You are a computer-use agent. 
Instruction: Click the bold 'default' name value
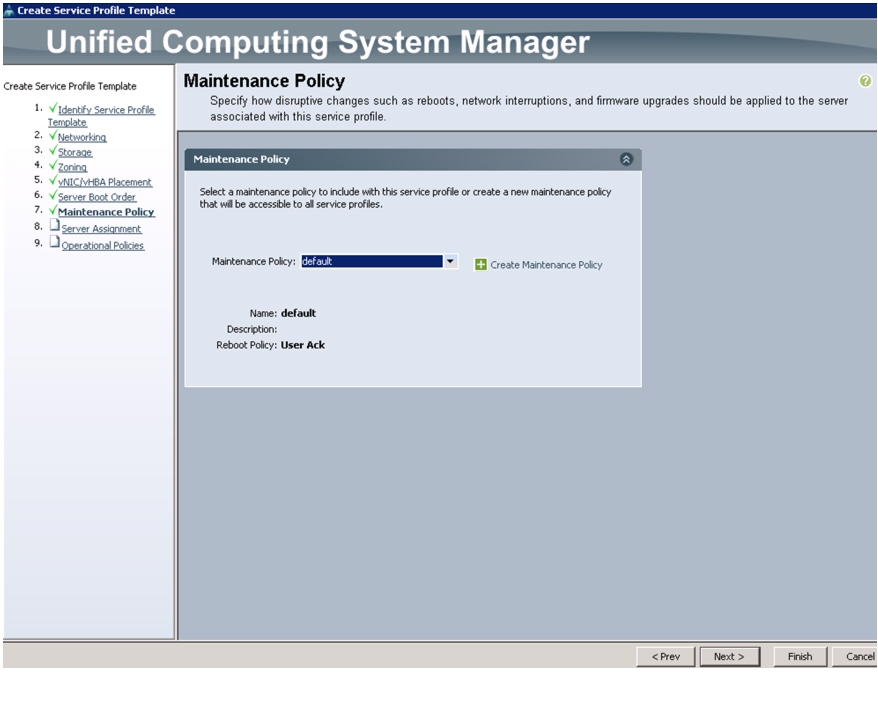pos(298,313)
